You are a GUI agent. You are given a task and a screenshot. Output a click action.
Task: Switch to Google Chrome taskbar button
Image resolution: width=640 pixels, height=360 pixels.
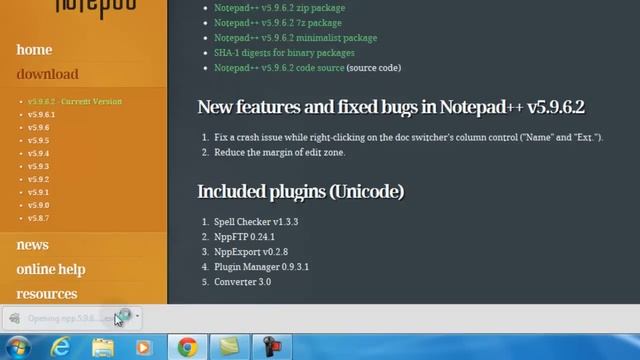point(187,347)
